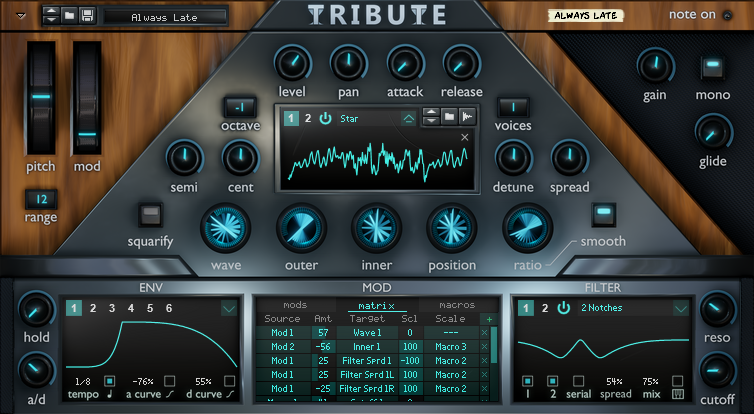
Task: Open the wavetable folder in the oscillator display
Action: click(x=449, y=116)
